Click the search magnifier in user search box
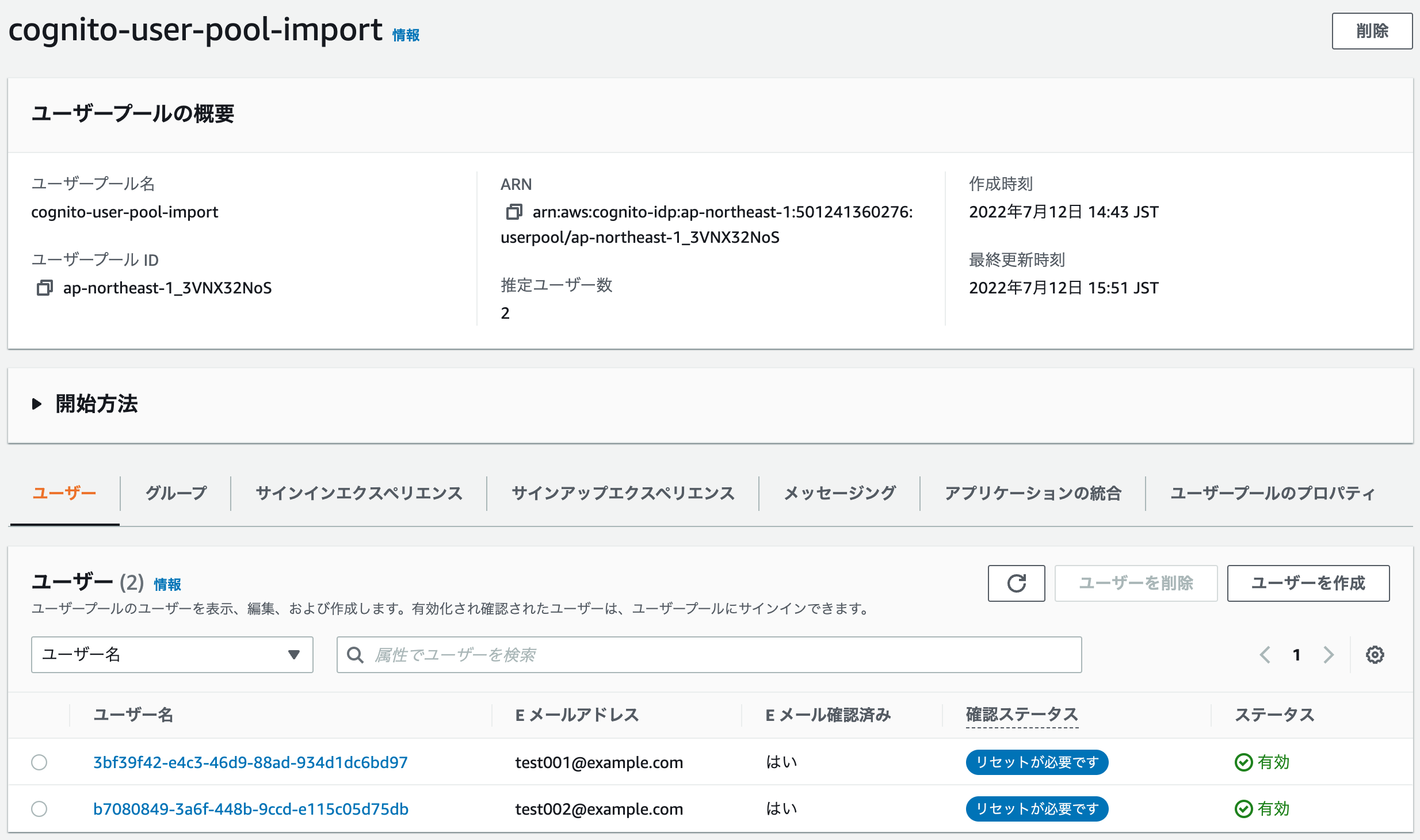The width and height of the screenshot is (1420, 840). [355, 654]
